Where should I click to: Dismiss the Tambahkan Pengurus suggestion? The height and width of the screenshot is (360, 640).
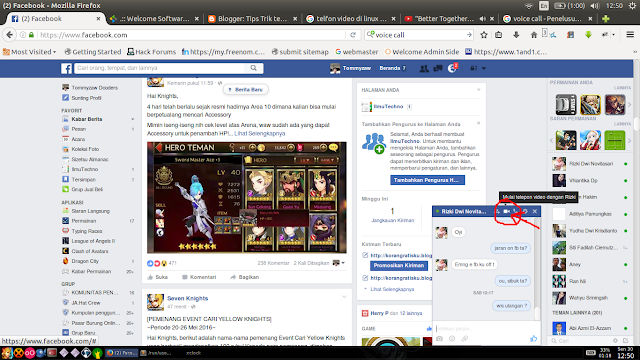[478, 123]
